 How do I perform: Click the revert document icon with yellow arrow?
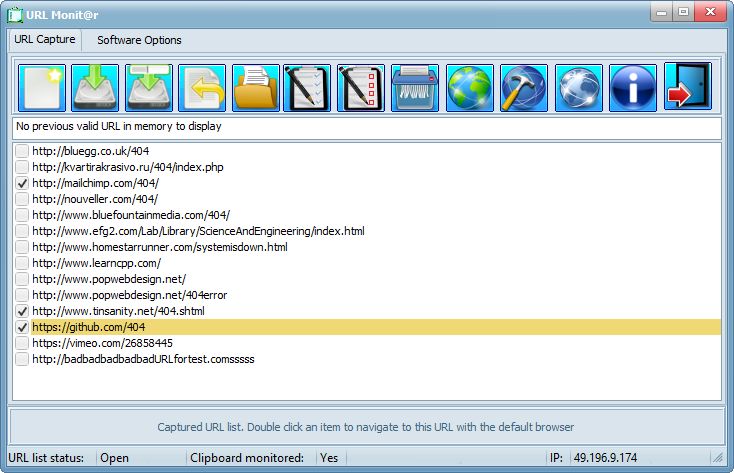coord(202,88)
